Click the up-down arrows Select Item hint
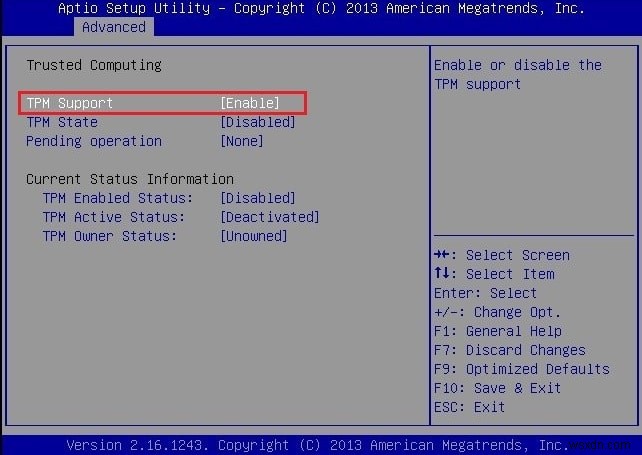The width and height of the screenshot is (642, 455). point(494,274)
